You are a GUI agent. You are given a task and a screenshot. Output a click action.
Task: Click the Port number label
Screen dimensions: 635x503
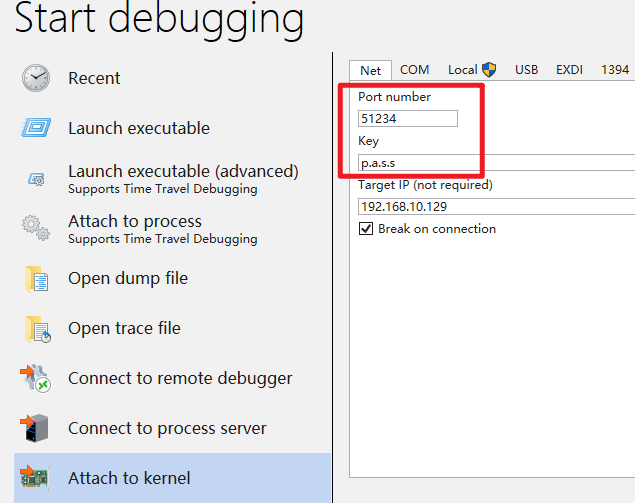(394, 97)
